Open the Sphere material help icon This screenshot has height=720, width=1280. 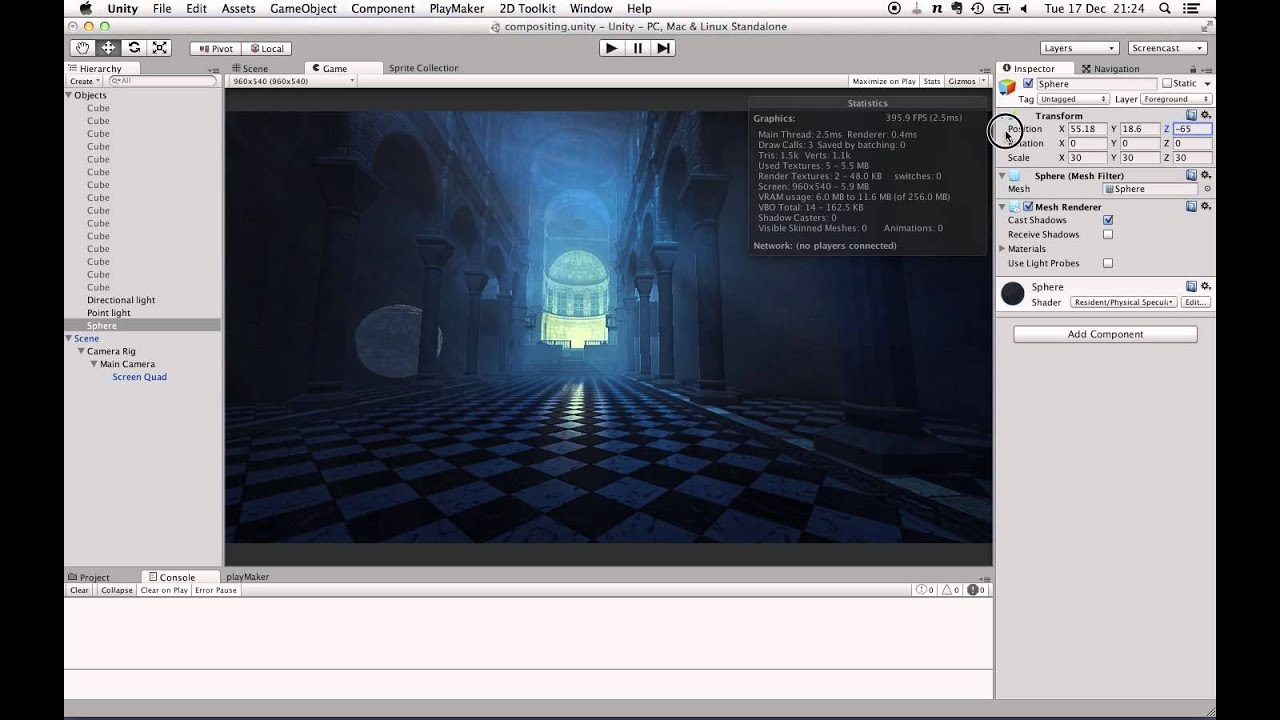[1191, 287]
